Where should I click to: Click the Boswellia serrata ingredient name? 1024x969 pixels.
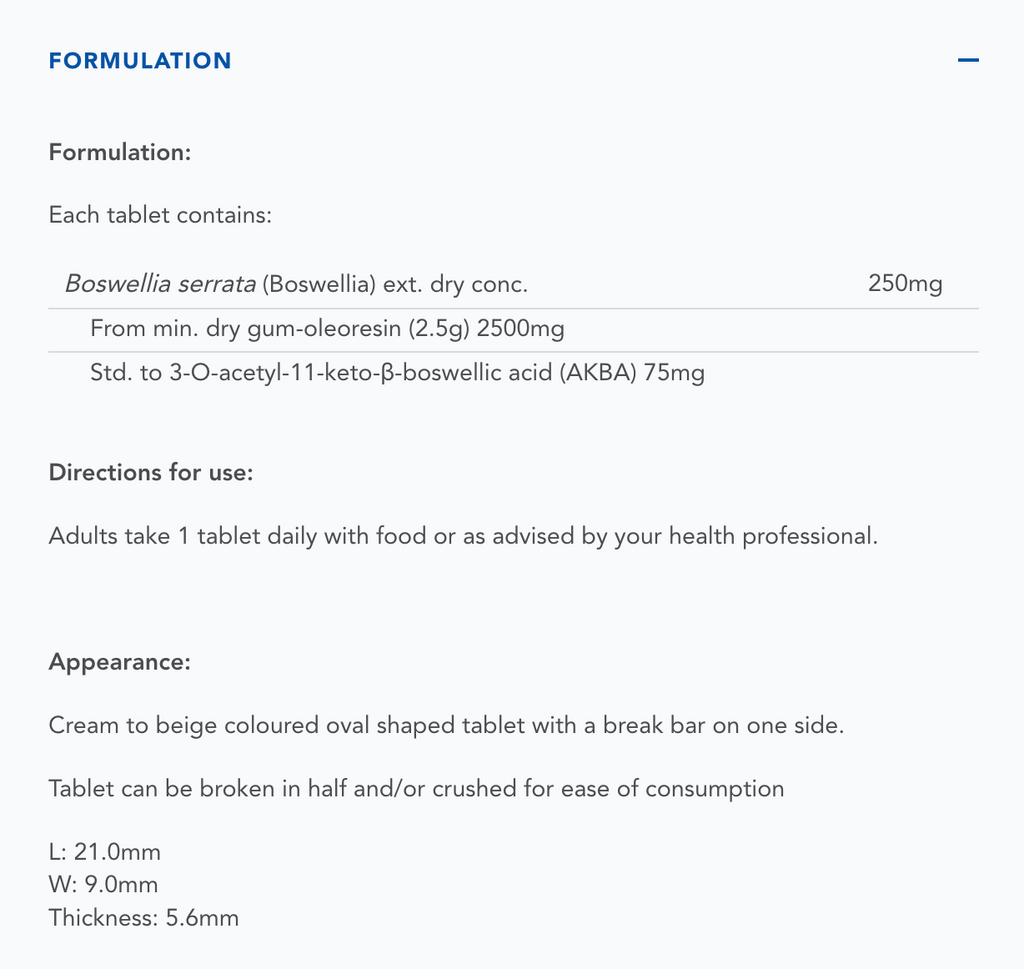coord(160,284)
